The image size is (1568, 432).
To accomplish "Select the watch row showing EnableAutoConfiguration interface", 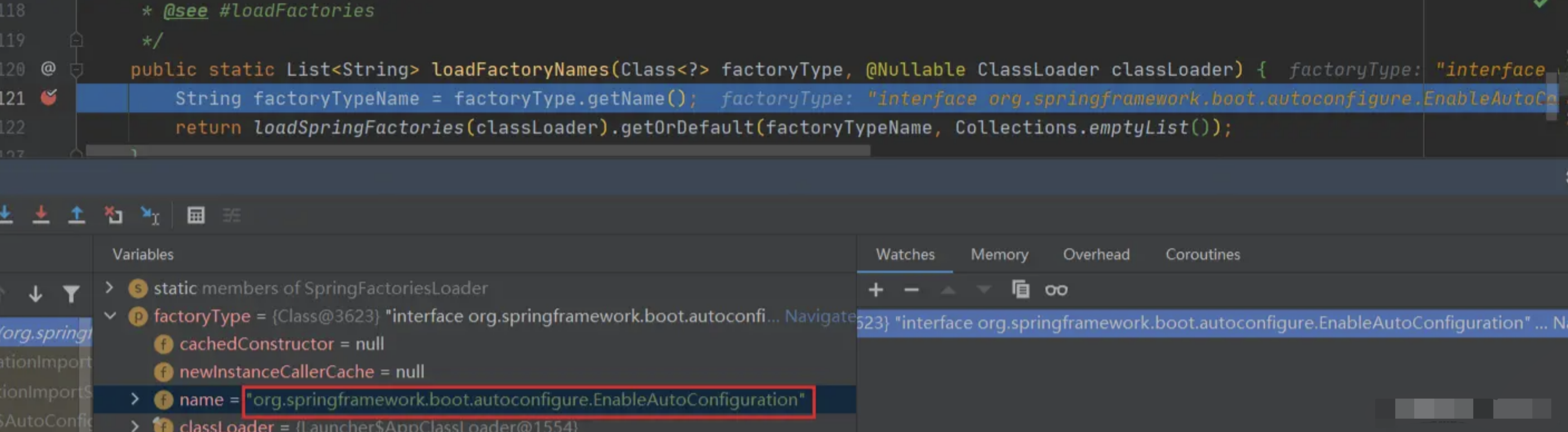I will (x=1212, y=322).
